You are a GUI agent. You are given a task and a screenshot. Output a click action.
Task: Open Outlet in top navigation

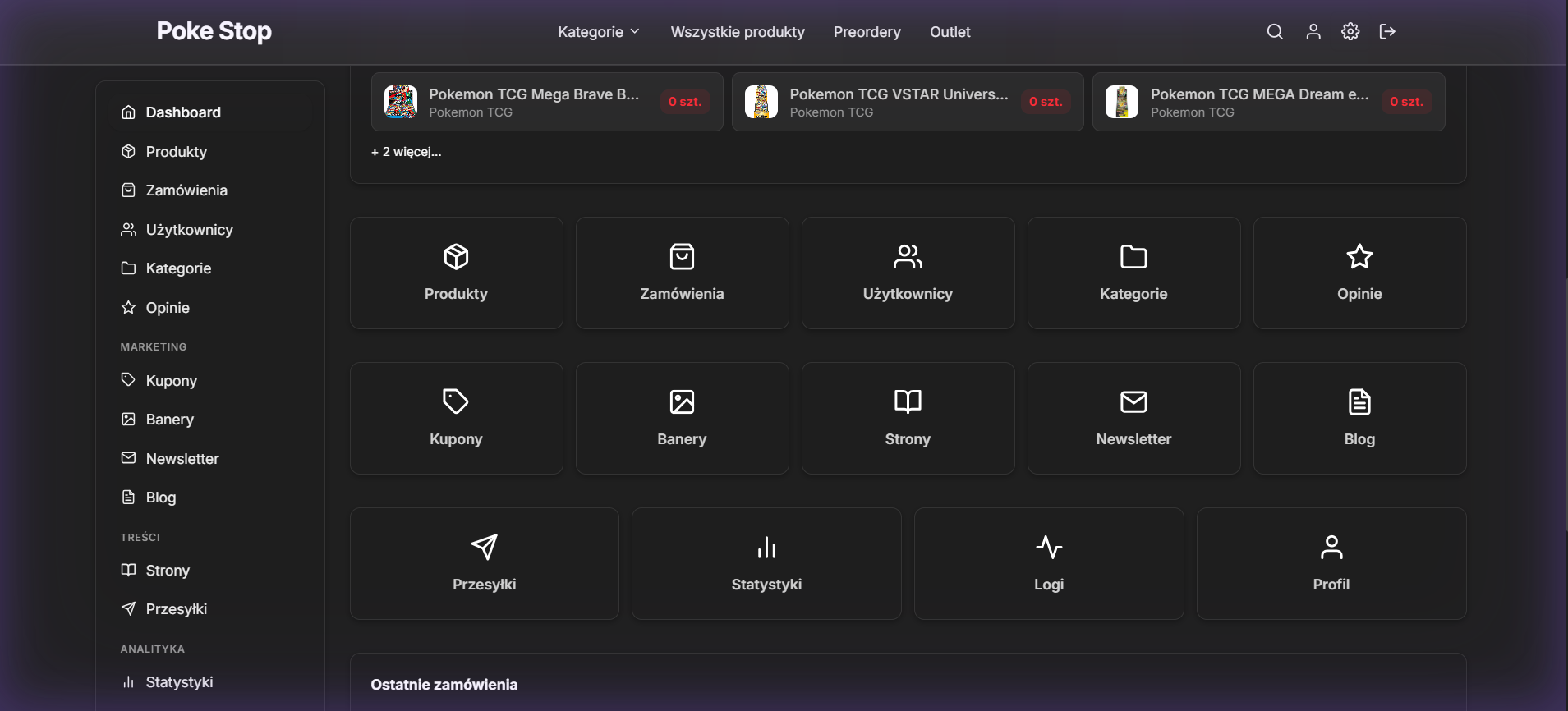(950, 32)
